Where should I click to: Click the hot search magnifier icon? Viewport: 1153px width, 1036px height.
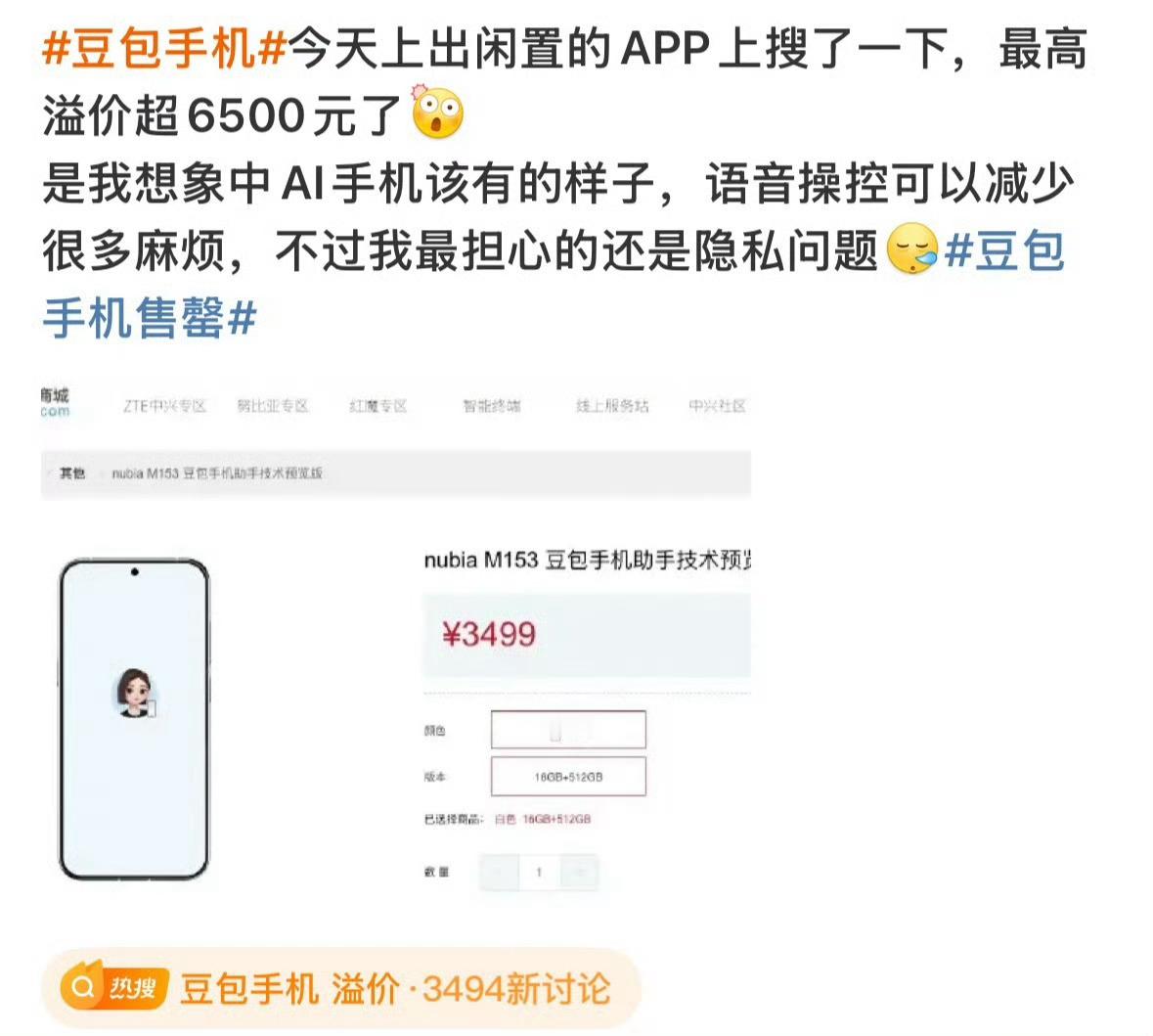click(82, 987)
